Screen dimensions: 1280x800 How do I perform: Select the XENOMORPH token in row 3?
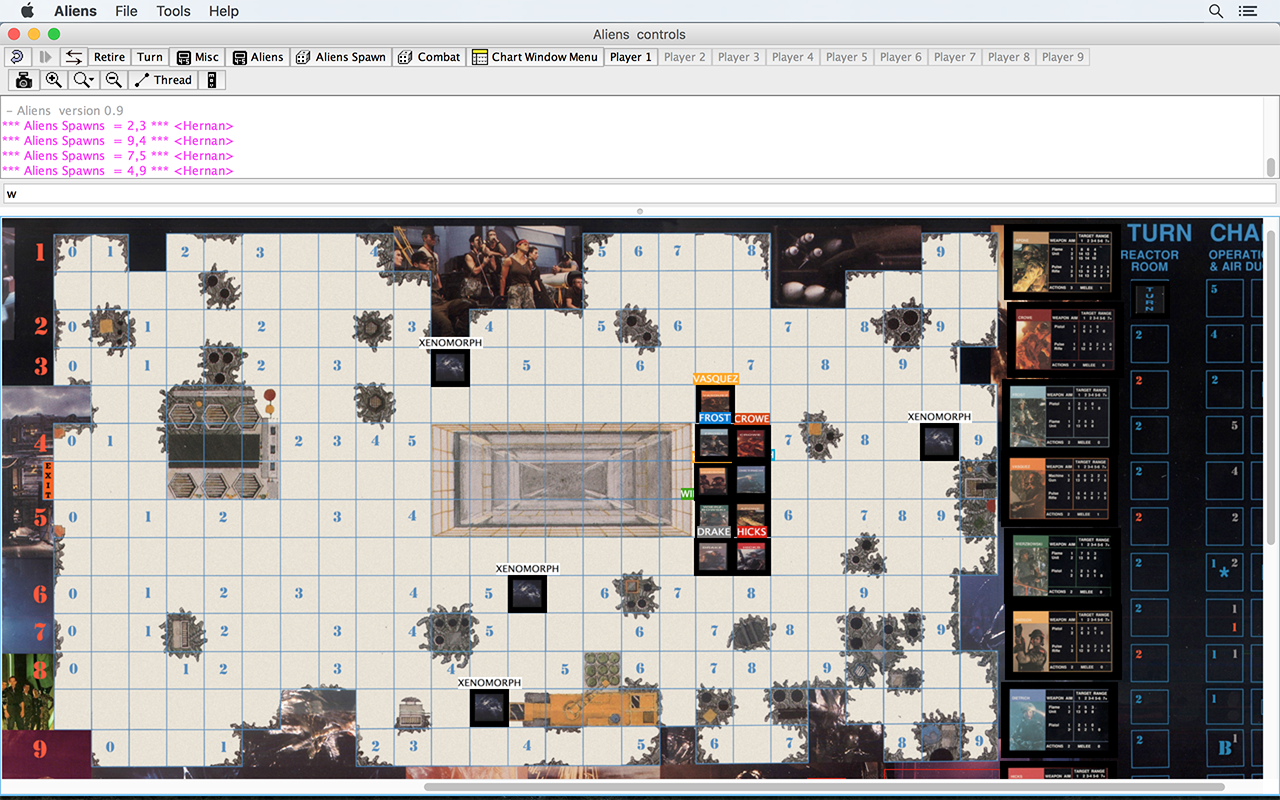[450, 367]
